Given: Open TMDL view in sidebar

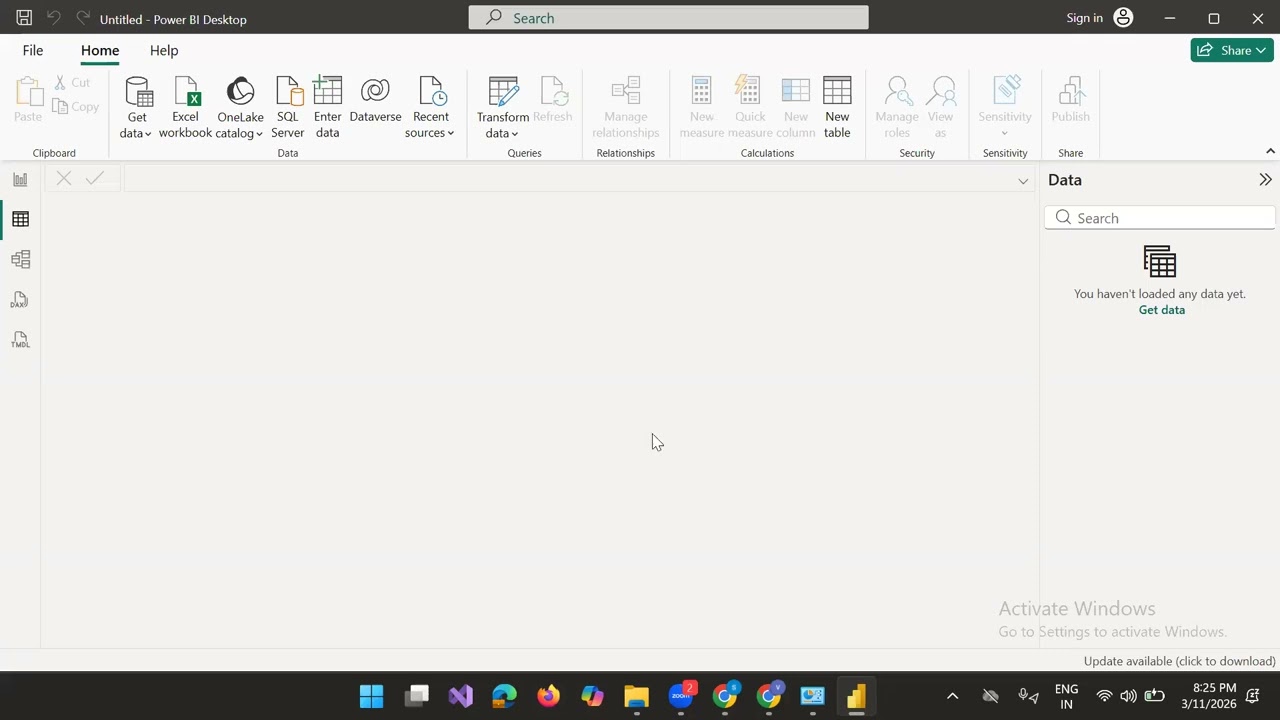Looking at the screenshot, I should pyautogui.click(x=20, y=341).
